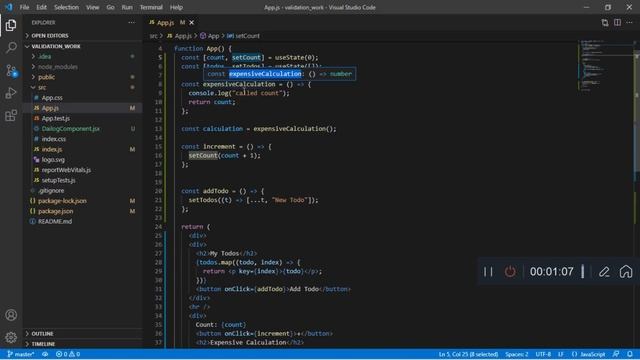The width and height of the screenshot is (640, 360).
Task: Expand the Outline section
Action: (42, 333)
